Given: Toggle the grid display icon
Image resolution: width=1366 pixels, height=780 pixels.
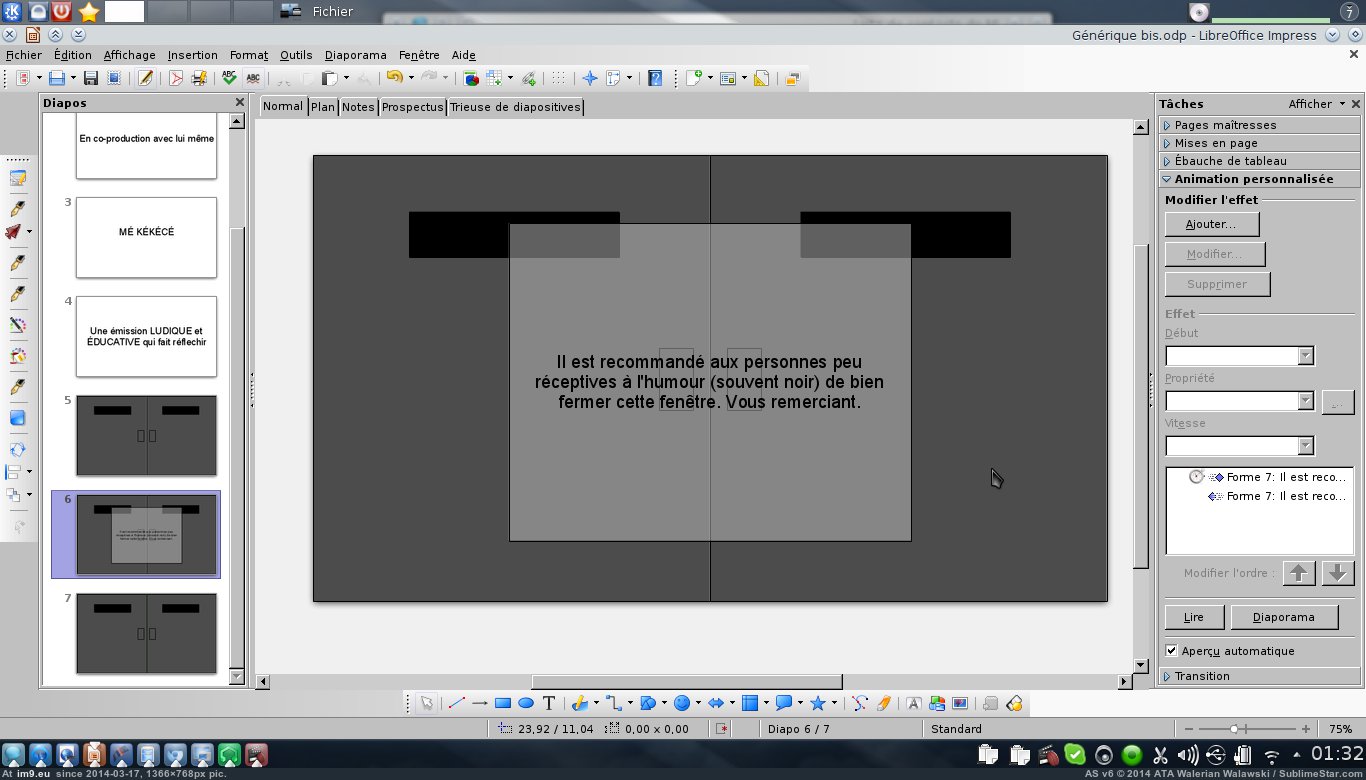Looking at the screenshot, I should click(x=559, y=78).
